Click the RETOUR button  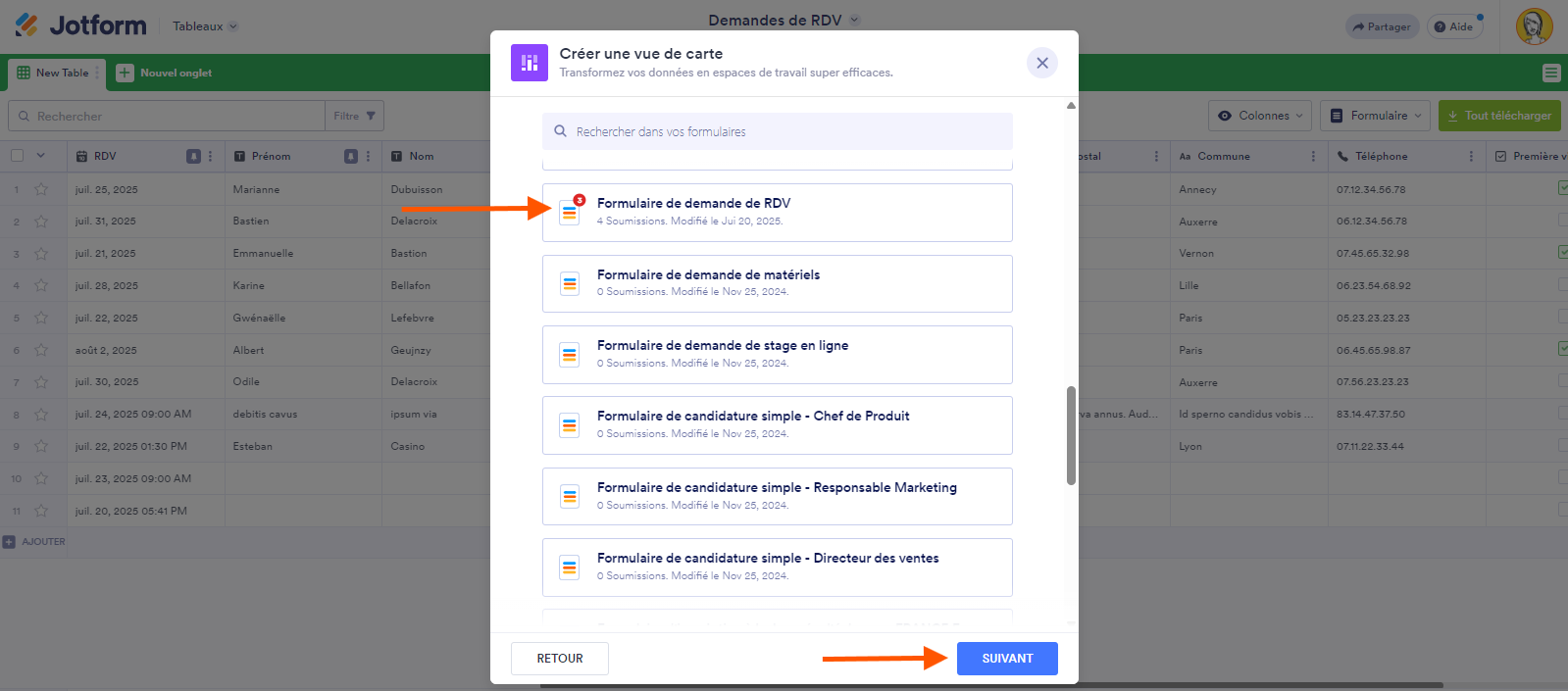point(560,659)
